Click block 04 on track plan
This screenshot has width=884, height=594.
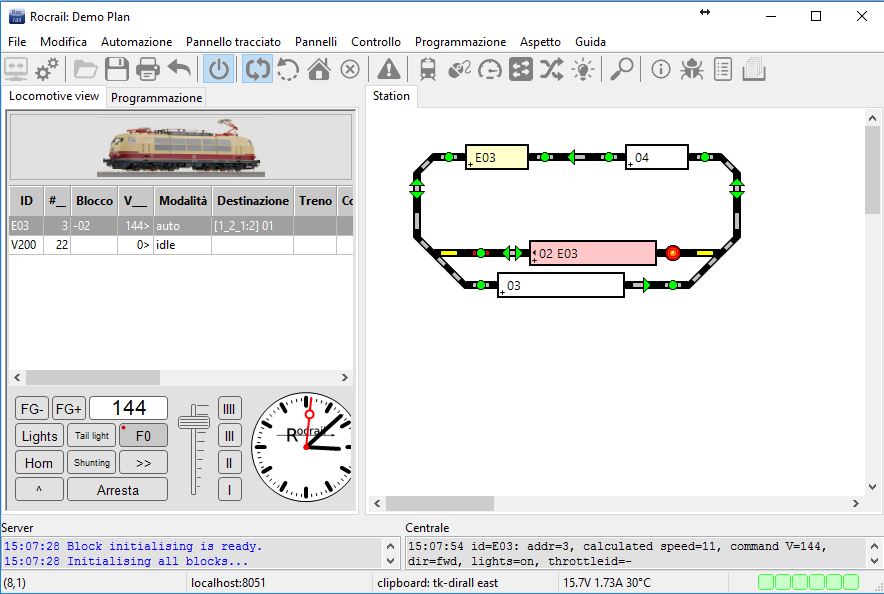click(x=657, y=157)
